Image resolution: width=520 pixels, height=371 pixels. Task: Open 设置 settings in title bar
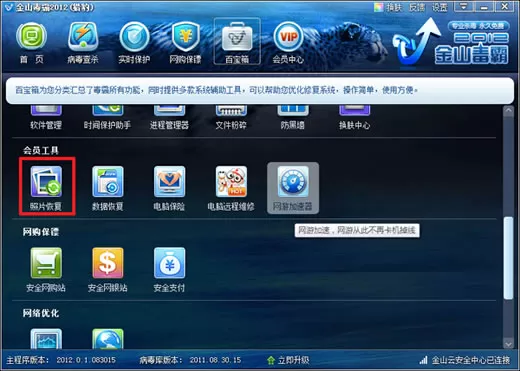(440, 7)
